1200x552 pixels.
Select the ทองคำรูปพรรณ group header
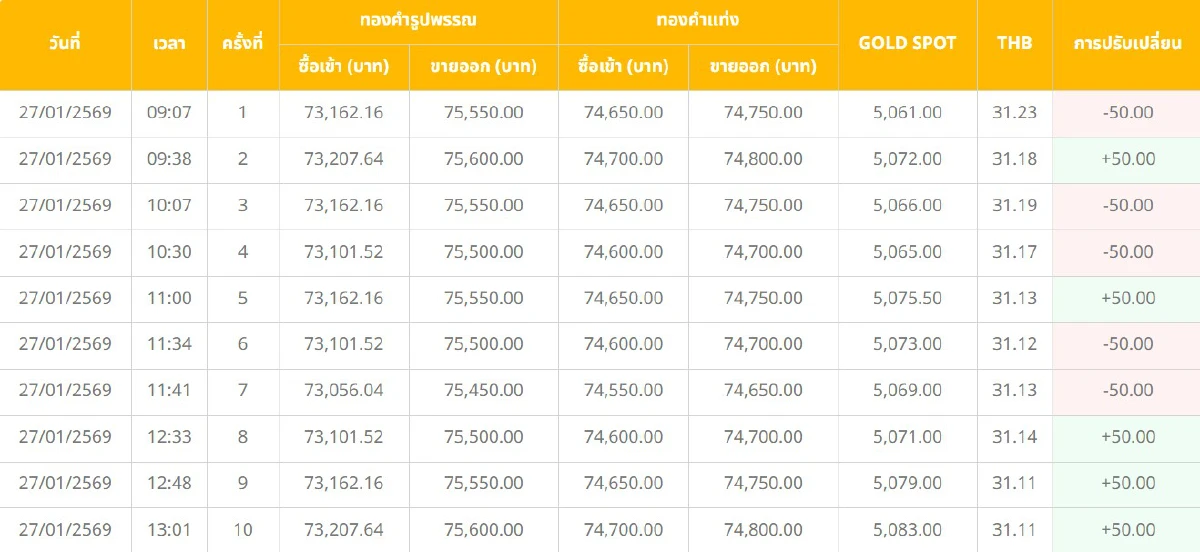pyautogui.click(x=418, y=20)
